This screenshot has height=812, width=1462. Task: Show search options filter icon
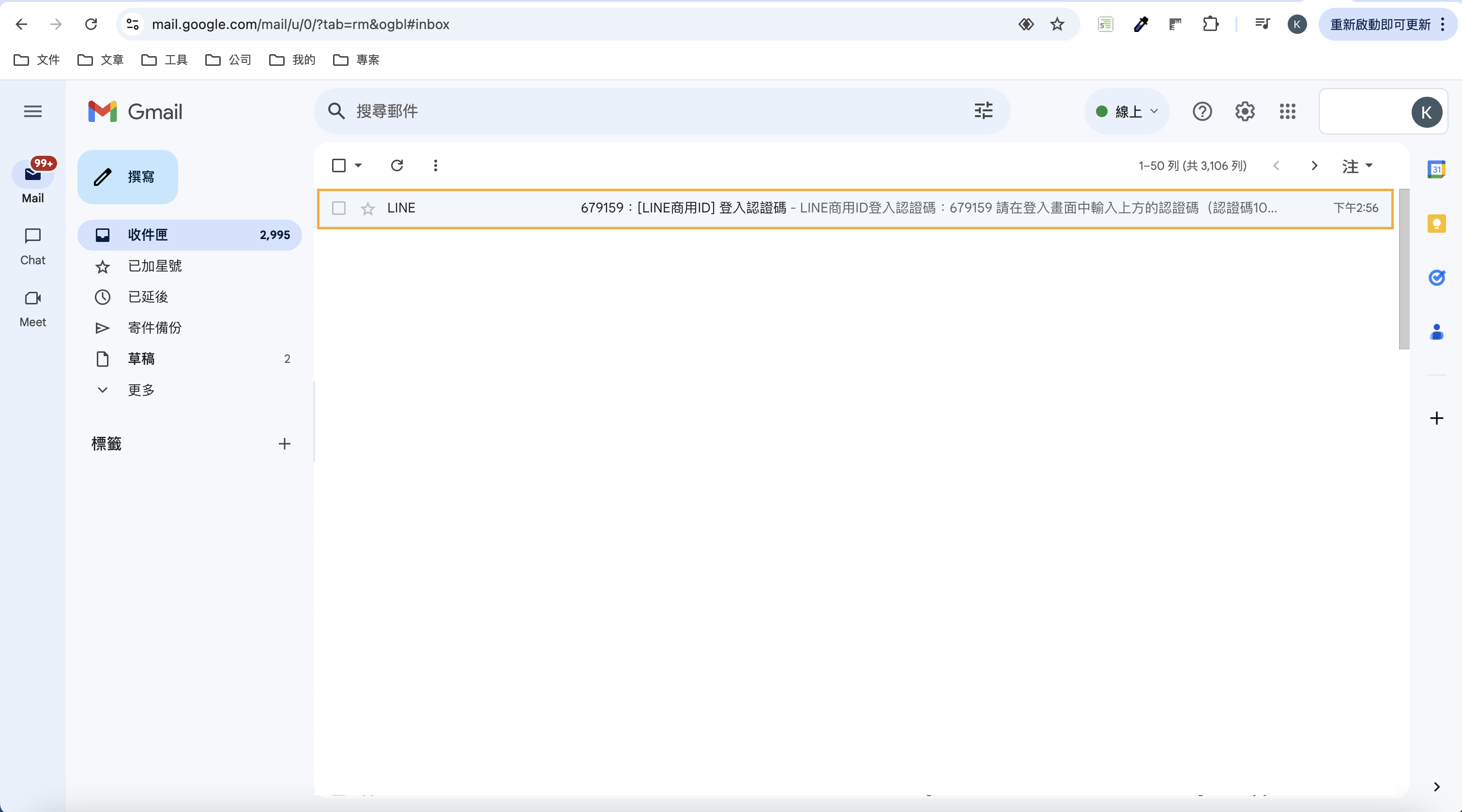coord(984,111)
